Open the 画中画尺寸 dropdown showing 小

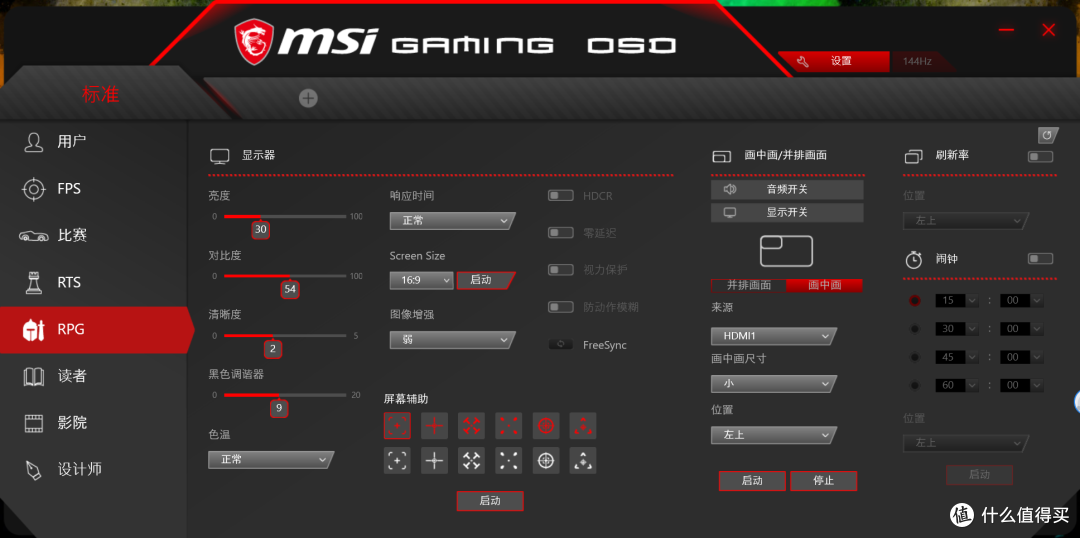773,384
